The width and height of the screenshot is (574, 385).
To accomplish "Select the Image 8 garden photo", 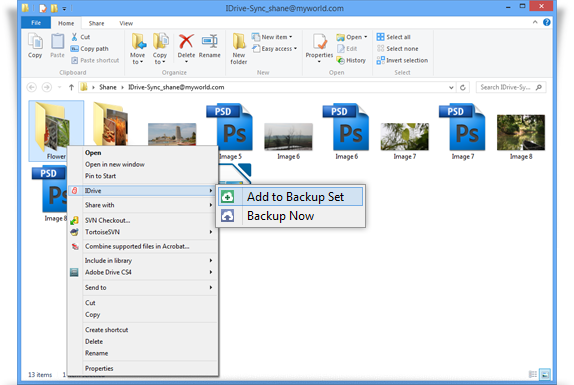I will point(521,137).
